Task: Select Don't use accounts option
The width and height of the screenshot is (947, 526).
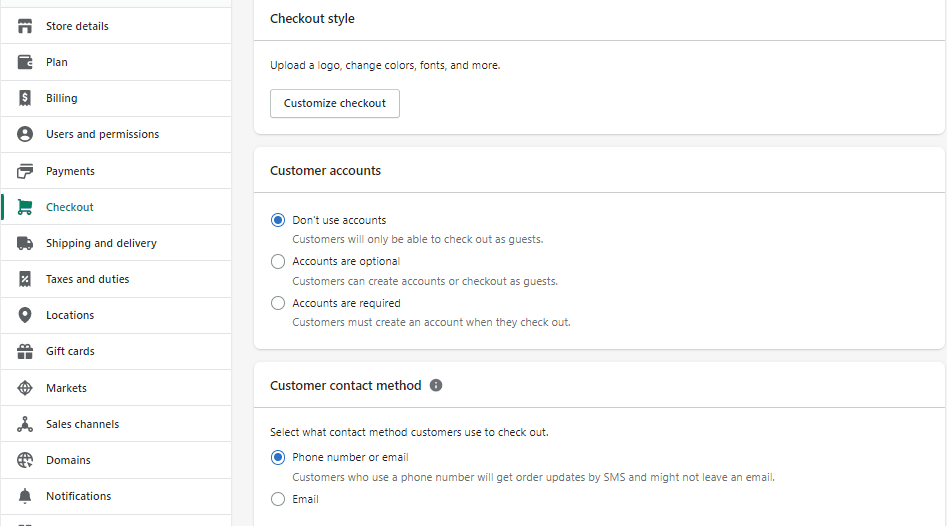Action: pos(278,220)
